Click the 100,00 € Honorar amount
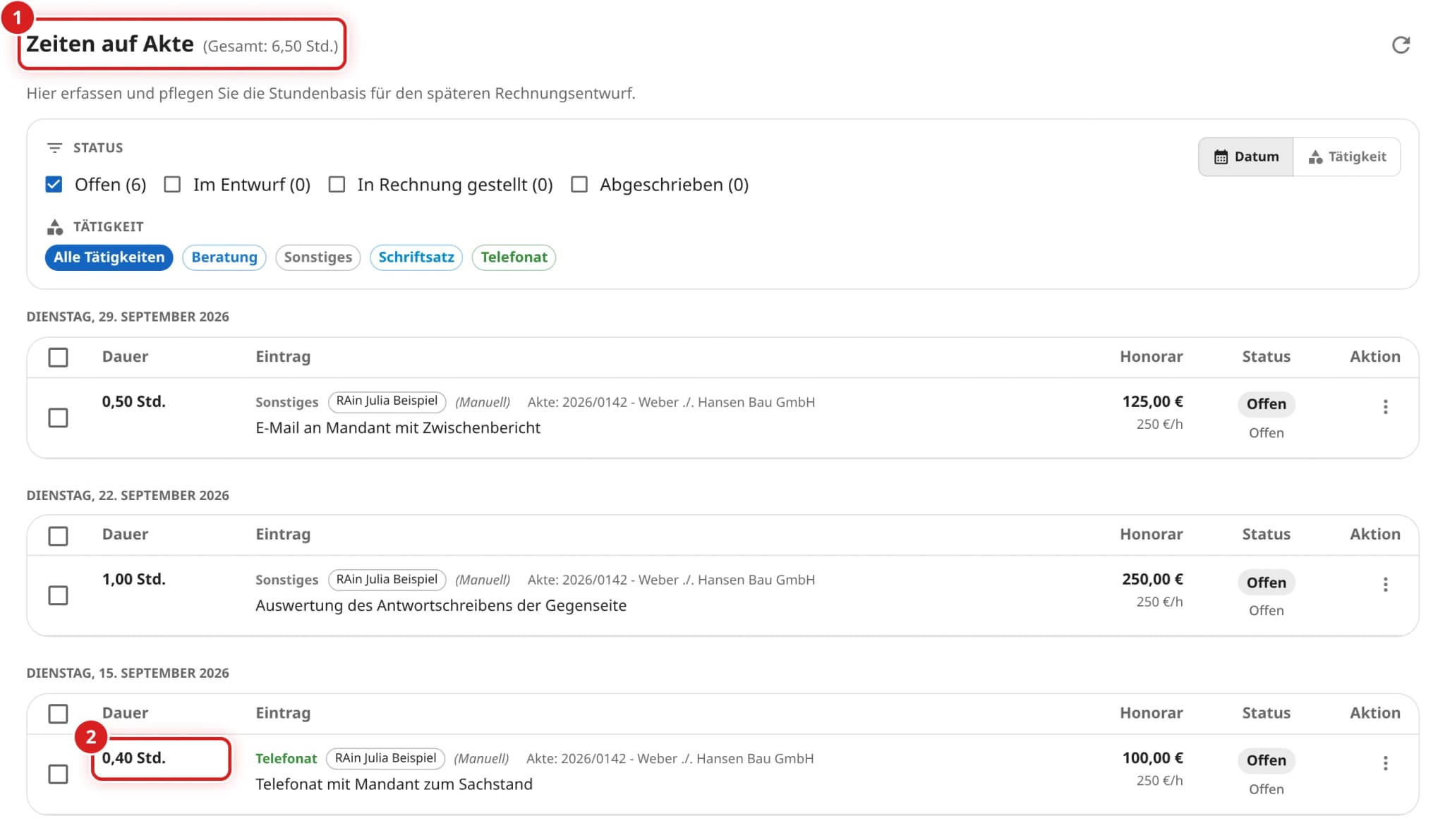Viewport: 1445px width, 840px height. tap(1152, 757)
